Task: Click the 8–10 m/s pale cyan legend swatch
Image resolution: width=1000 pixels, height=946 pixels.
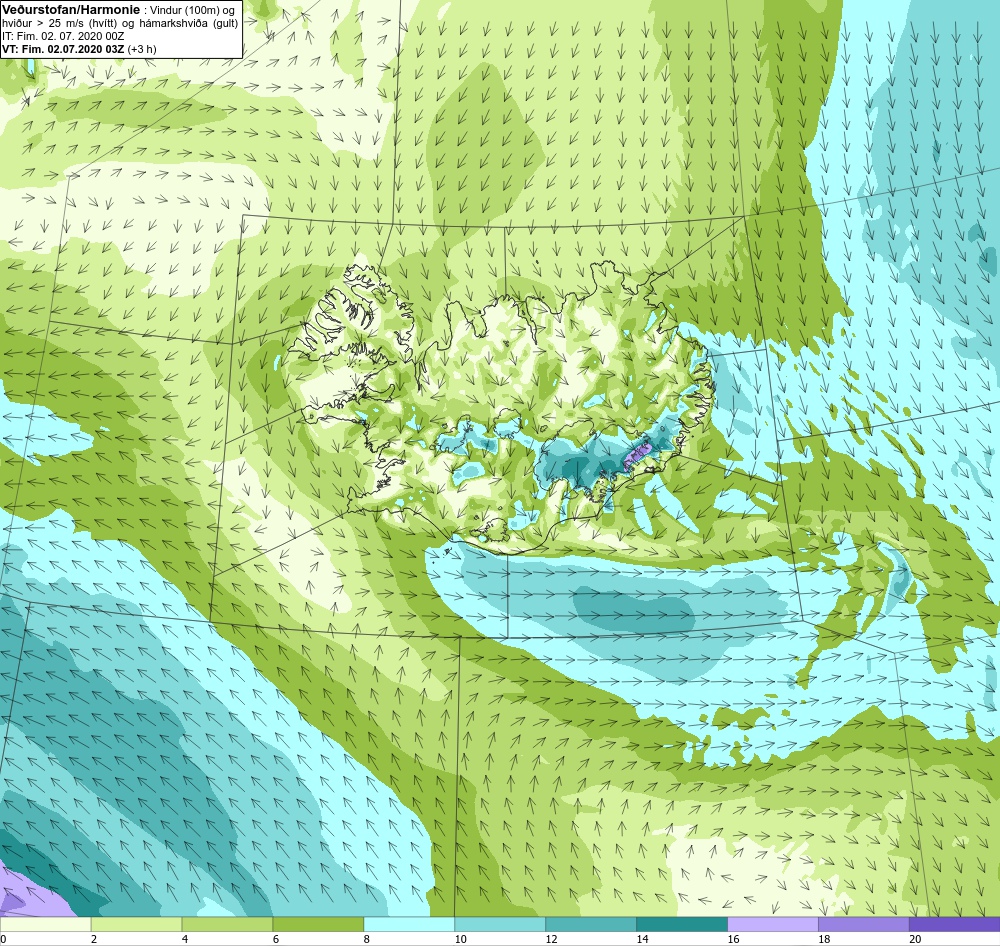Action: [x=409, y=924]
